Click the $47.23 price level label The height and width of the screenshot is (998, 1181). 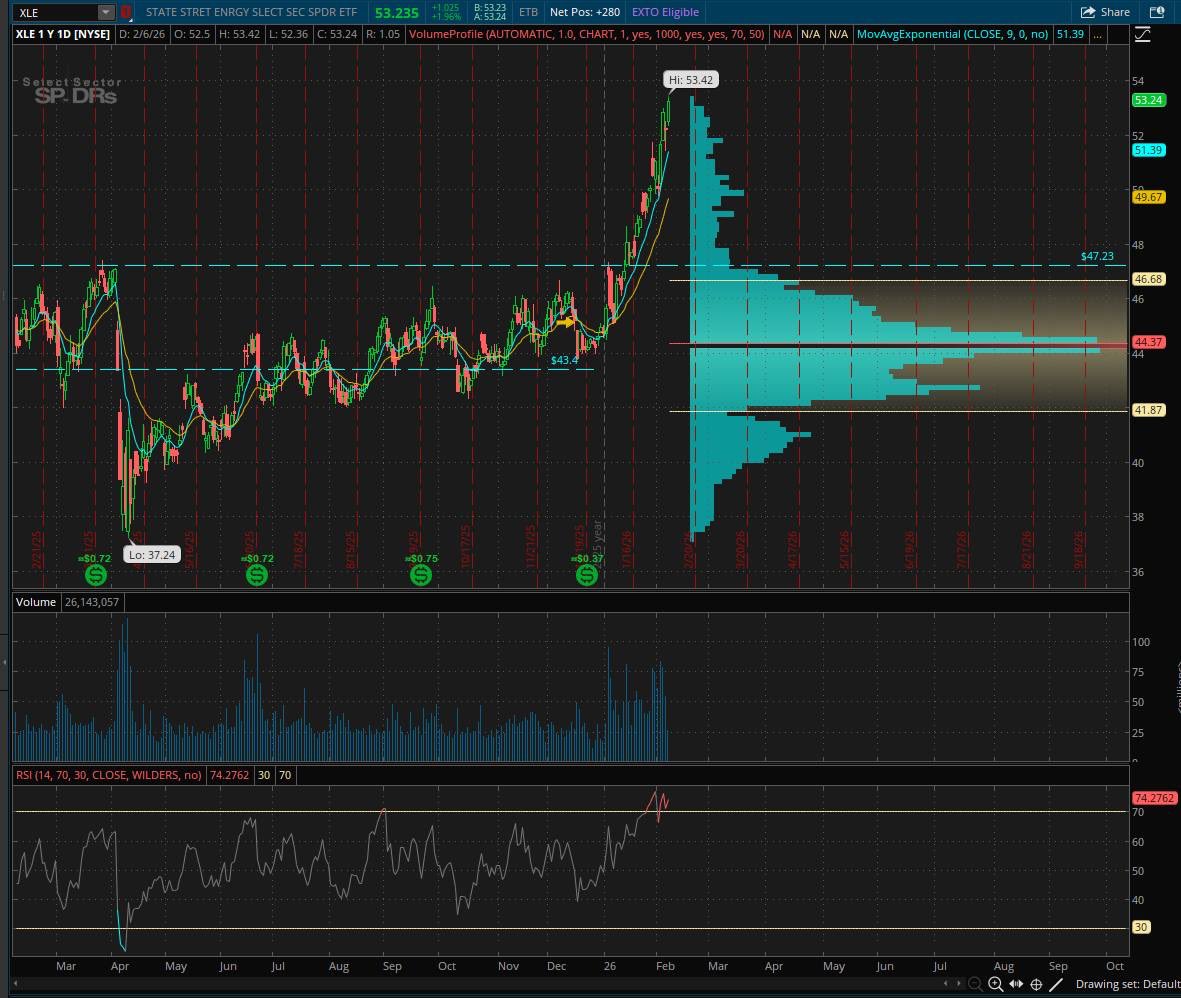pyautogui.click(x=1097, y=256)
